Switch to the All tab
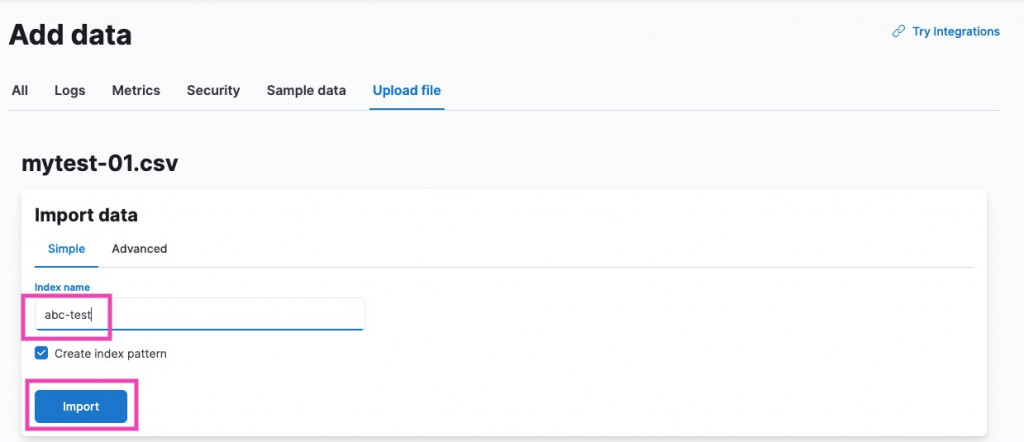1024x442 pixels. pyautogui.click(x=20, y=90)
